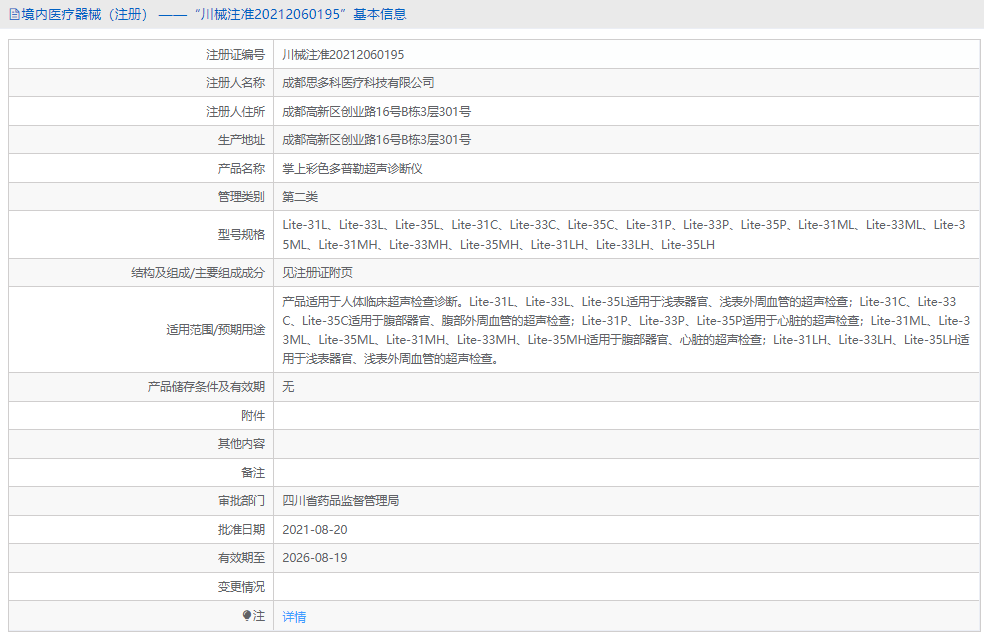984x638 pixels.
Task: Click the header title 境内医疗器械（注册）
Action: [85, 15]
